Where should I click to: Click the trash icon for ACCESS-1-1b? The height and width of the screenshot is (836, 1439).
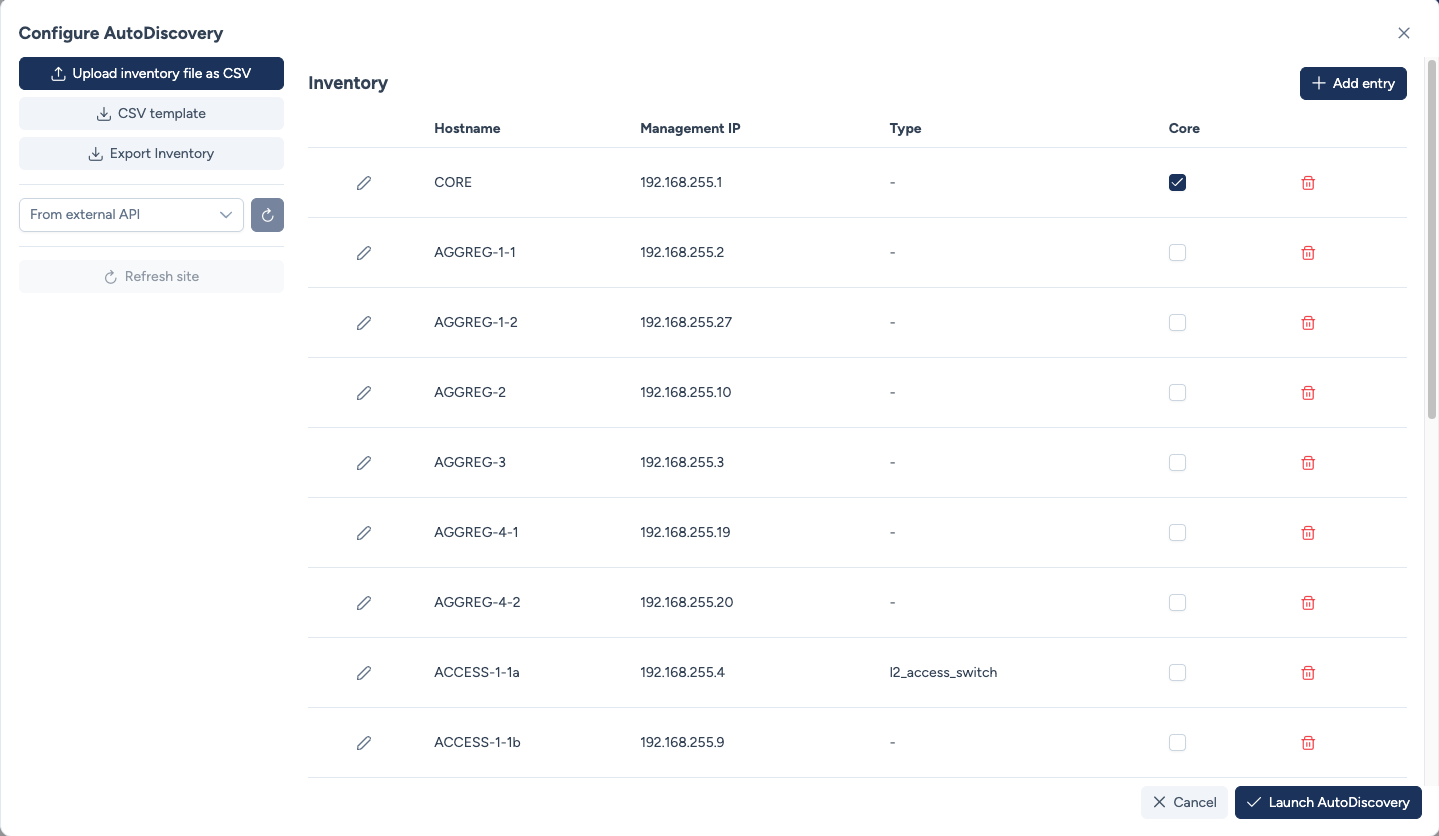[1308, 743]
